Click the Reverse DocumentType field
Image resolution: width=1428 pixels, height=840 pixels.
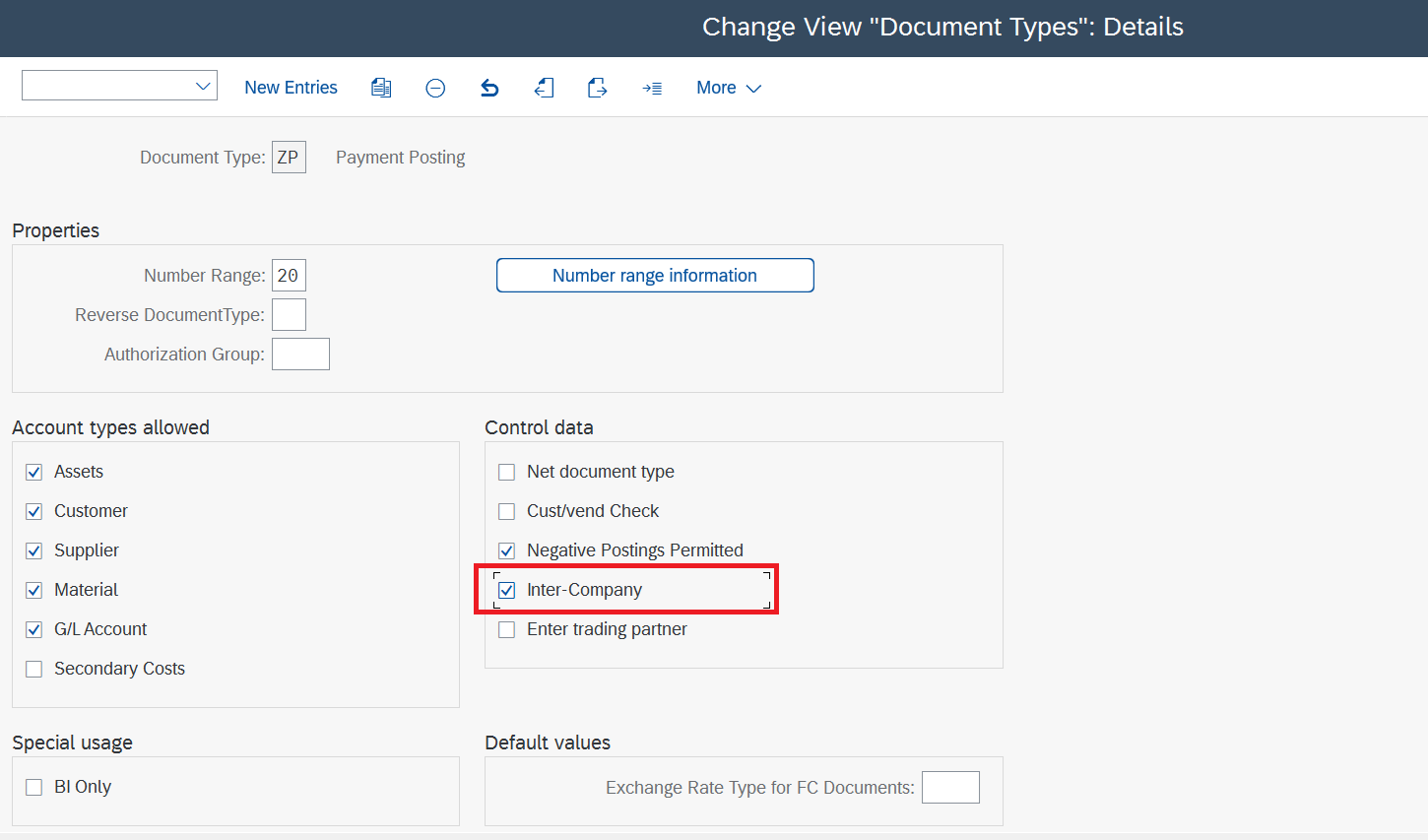coord(289,315)
